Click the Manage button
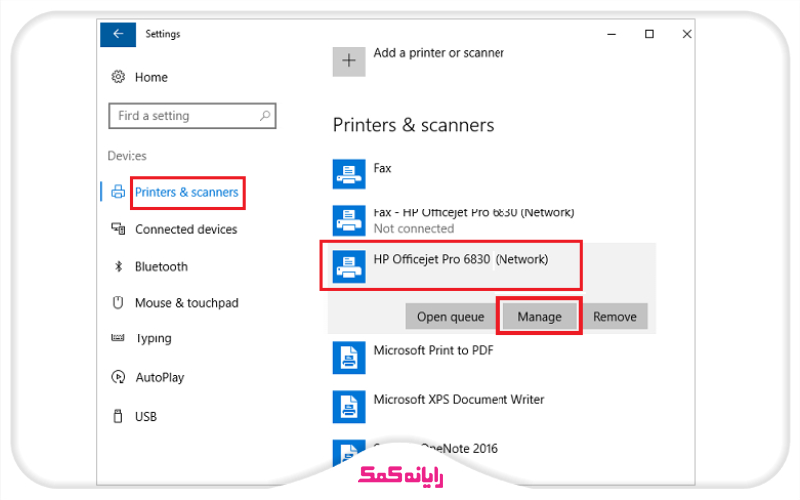800x500 pixels. click(539, 317)
